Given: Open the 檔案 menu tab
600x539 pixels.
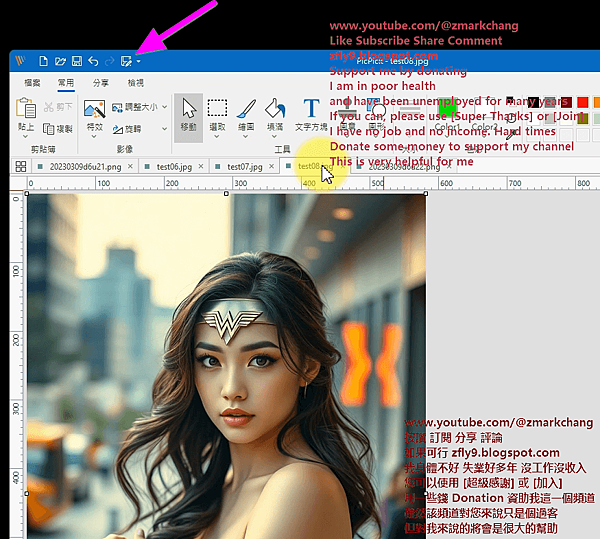Looking at the screenshot, I should tap(32, 83).
